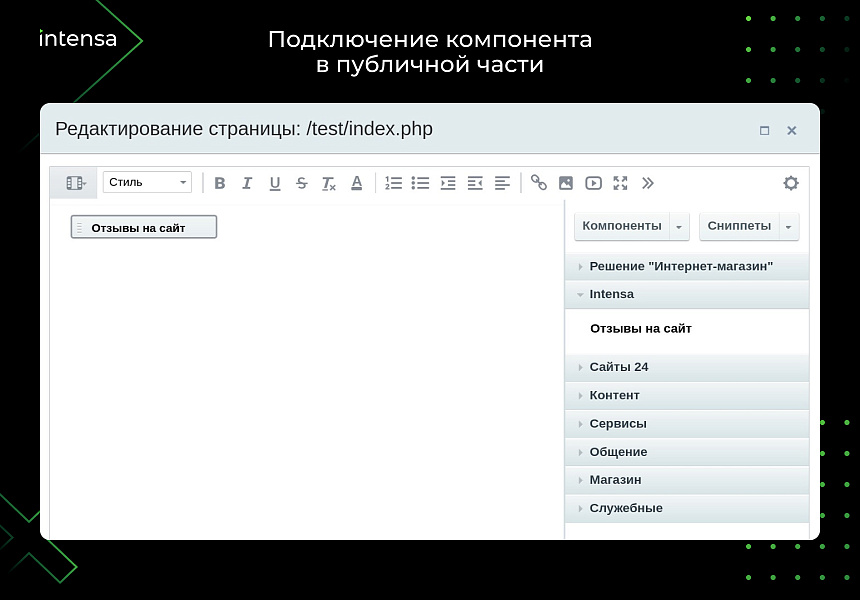Screen dimensions: 860x600
Task: Clear text formatting with Tx icon
Action: coord(327,183)
